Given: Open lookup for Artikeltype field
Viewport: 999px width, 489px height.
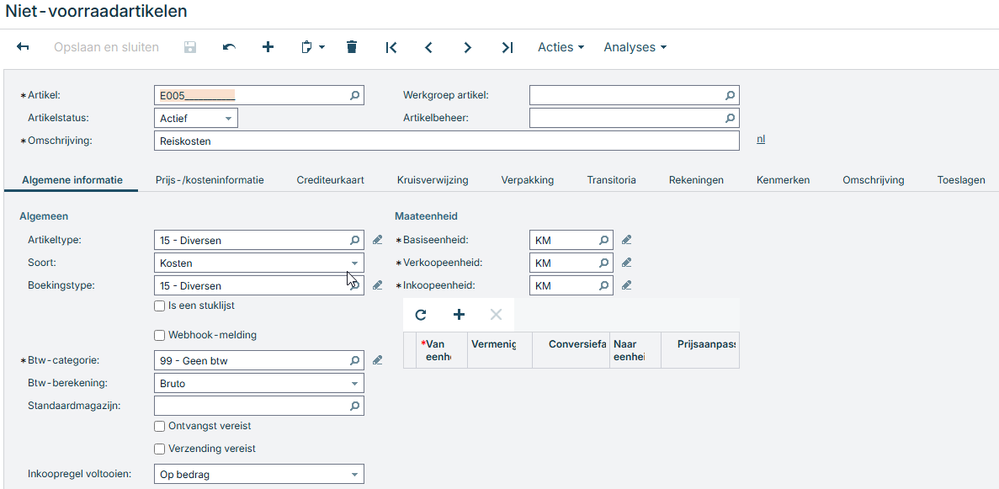Looking at the screenshot, I should pos(355,240).
